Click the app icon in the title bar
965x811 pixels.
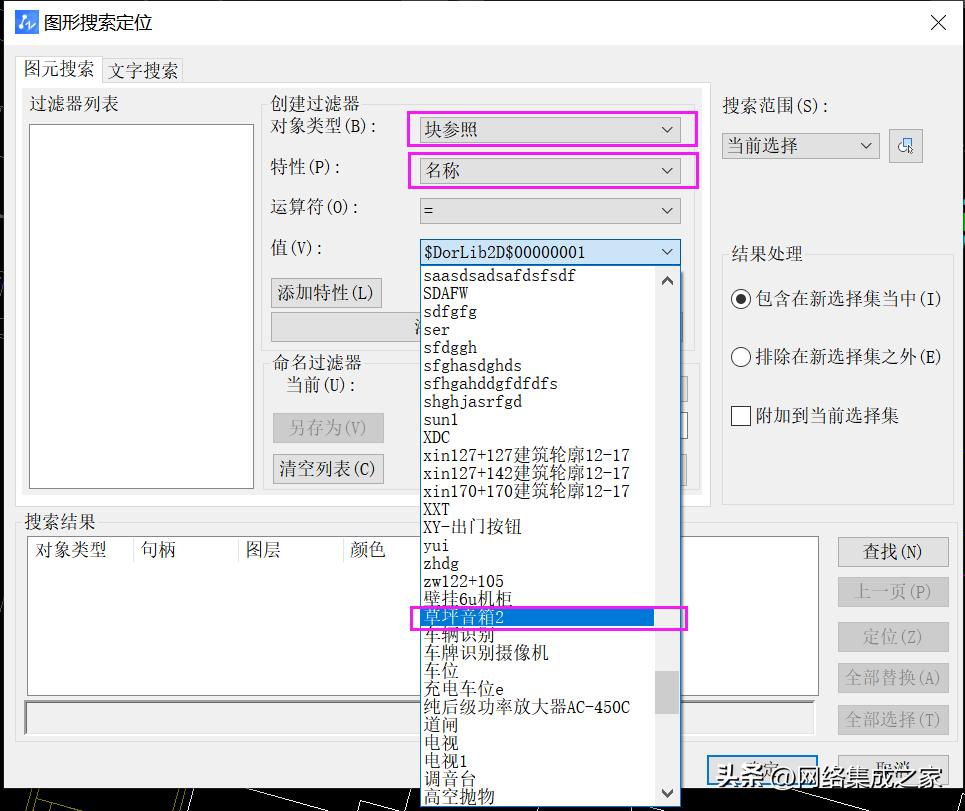(x=26, y=22)
